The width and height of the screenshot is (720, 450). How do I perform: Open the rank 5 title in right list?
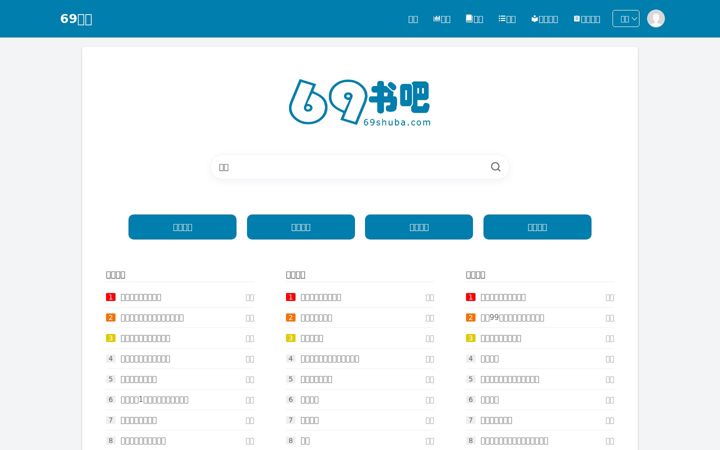click(x=510, y=379)
